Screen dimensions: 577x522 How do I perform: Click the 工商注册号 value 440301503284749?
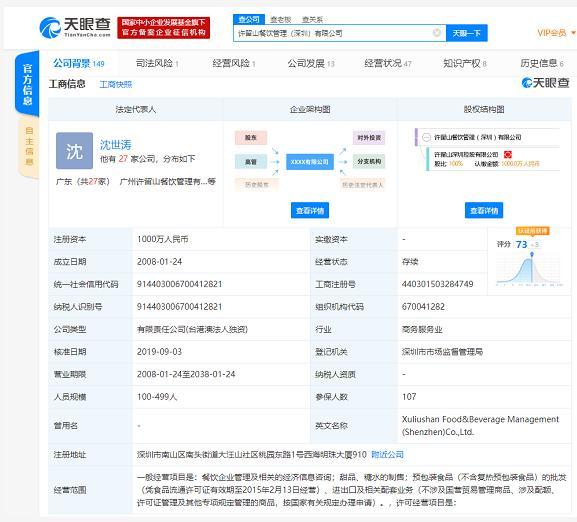(x=438, y=284)
